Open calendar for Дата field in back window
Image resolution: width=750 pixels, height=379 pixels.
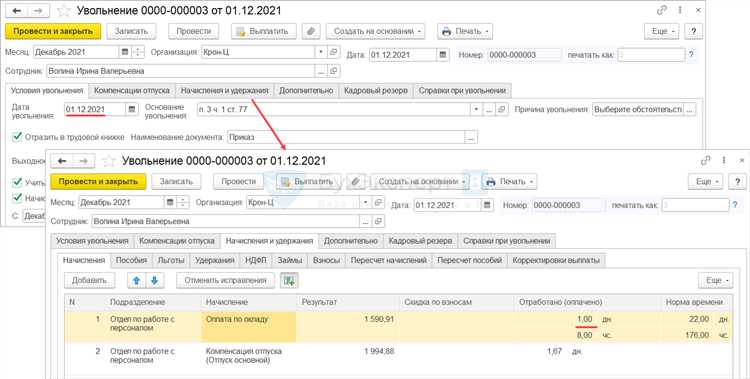443,55
